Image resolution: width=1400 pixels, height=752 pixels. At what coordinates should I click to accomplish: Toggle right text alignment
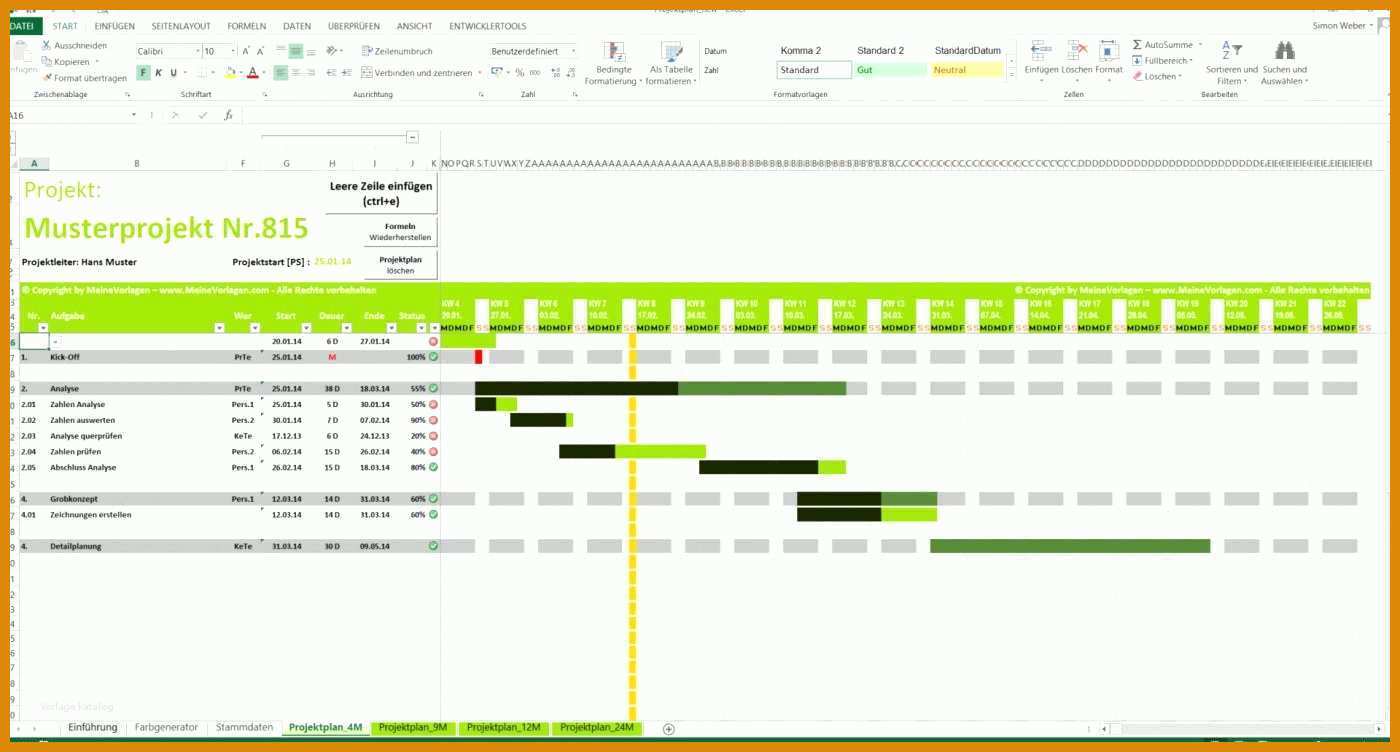[x=311, y=73]
